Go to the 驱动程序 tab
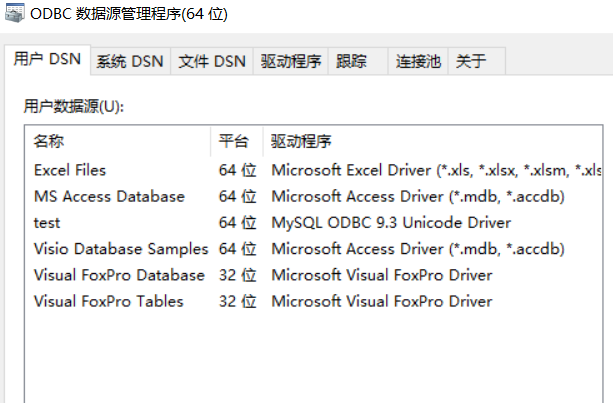Image resolution: width=613 pixels, height=403 pixels. click(291, 61)
